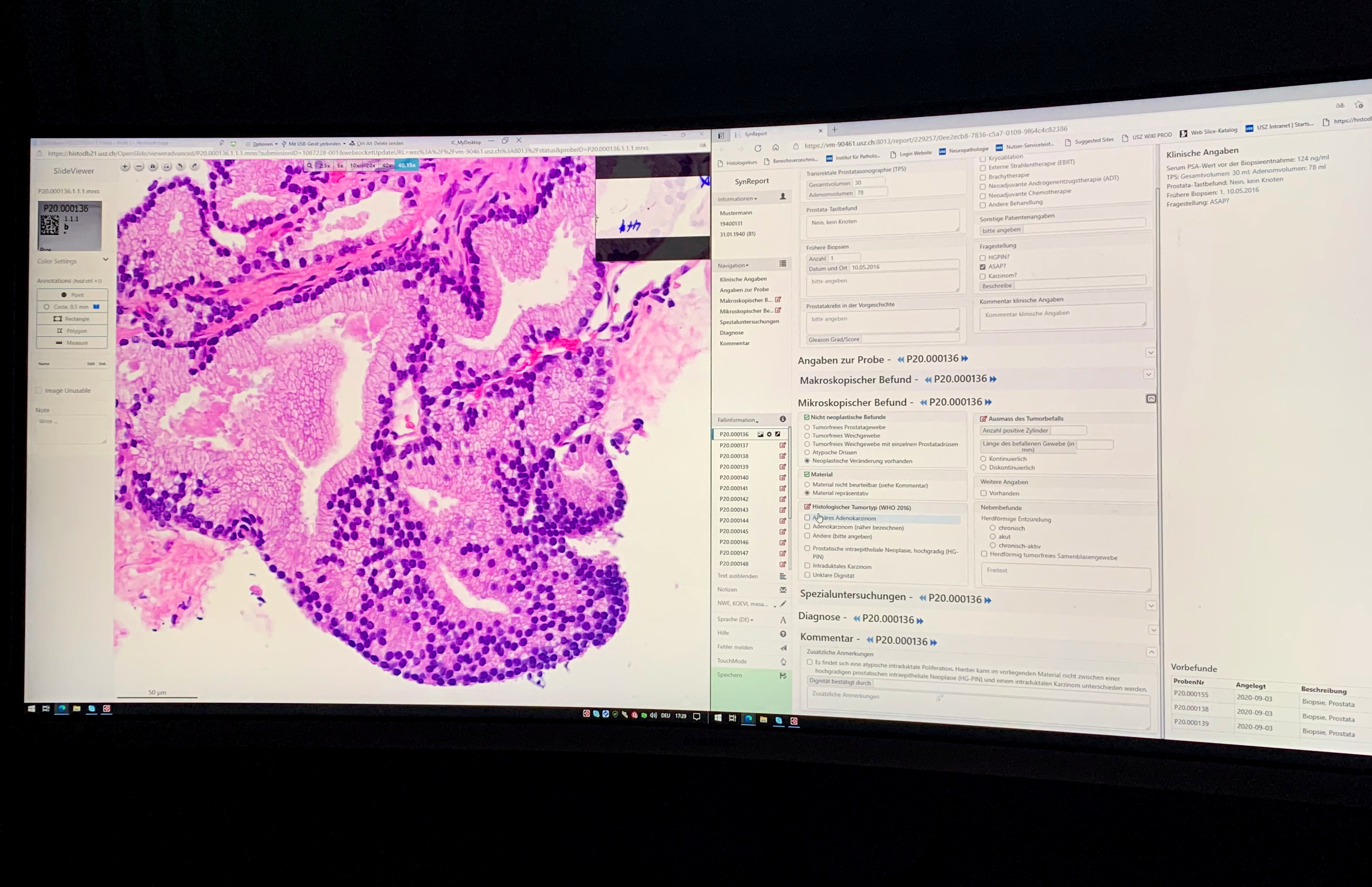
Task: Go to next probe in Diagnose header
Action: (x=920, y=621)
